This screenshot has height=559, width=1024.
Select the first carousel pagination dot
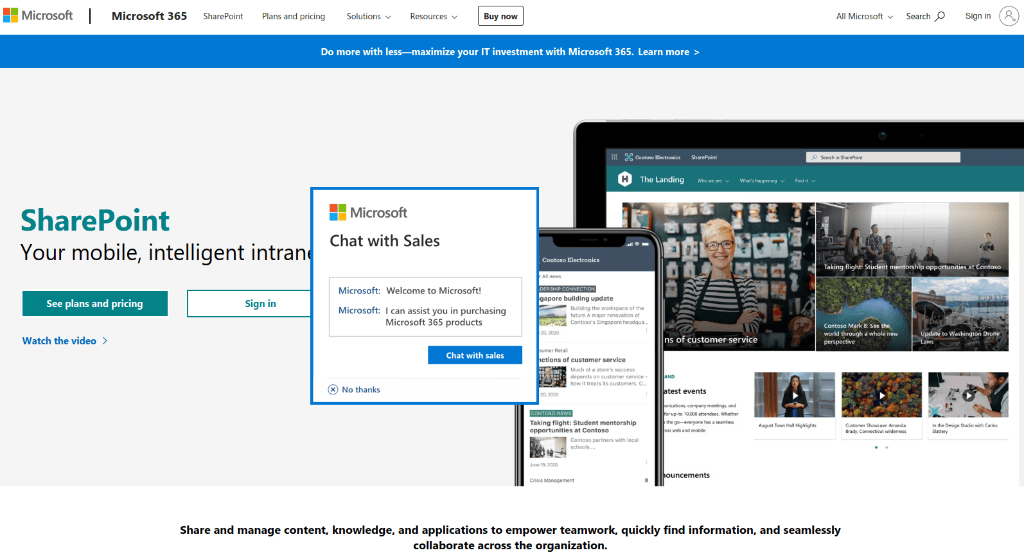(x=876, y=447)
